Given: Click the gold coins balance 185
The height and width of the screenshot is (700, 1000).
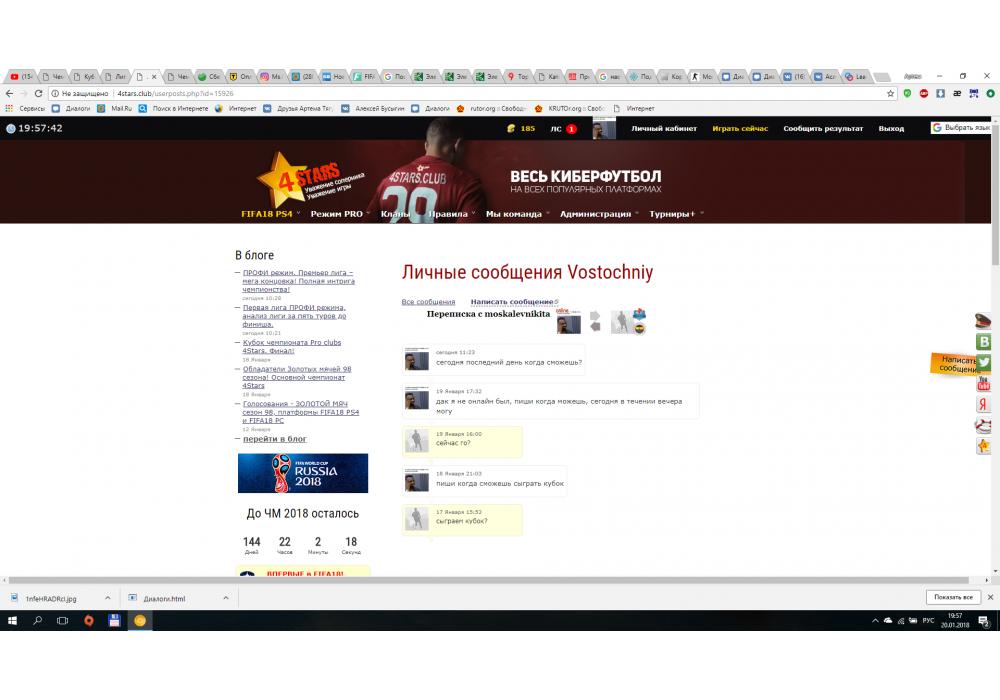Looking at the screenshot, I should pos(520,128).
